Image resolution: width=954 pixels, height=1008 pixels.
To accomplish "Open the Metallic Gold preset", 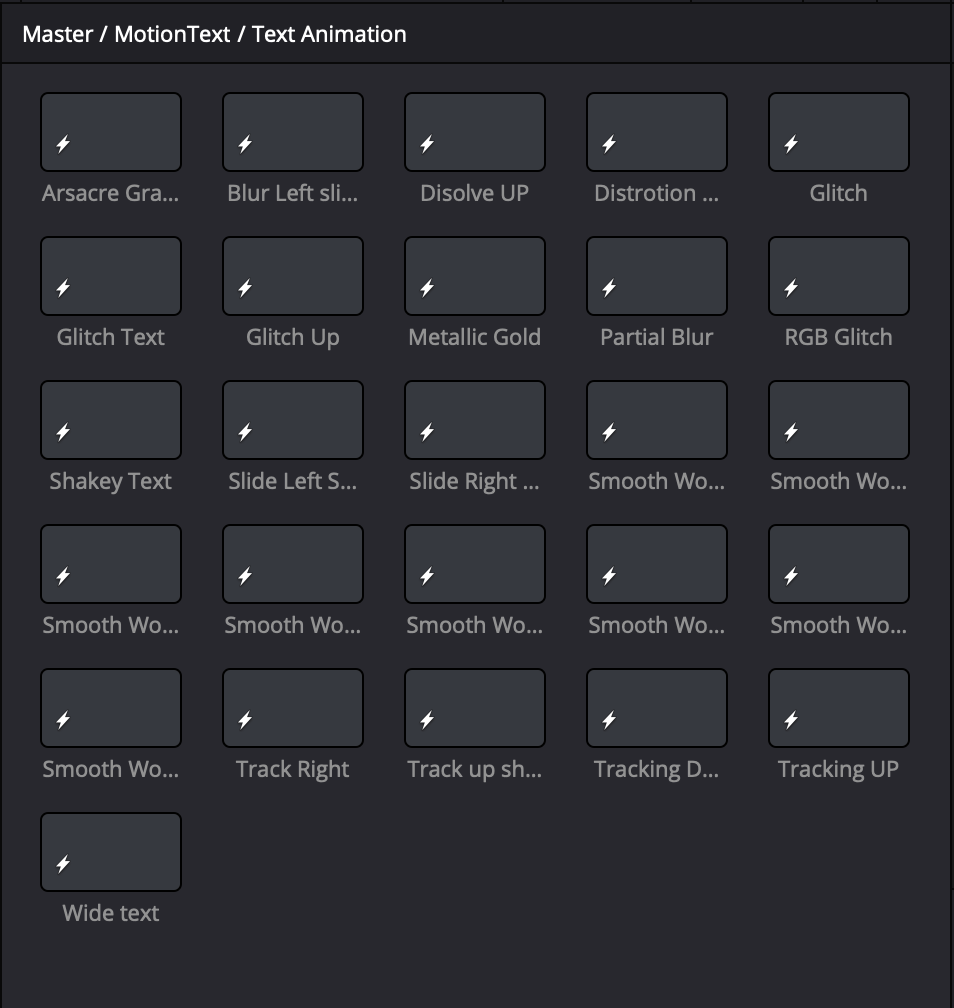I will pos(475,276).
